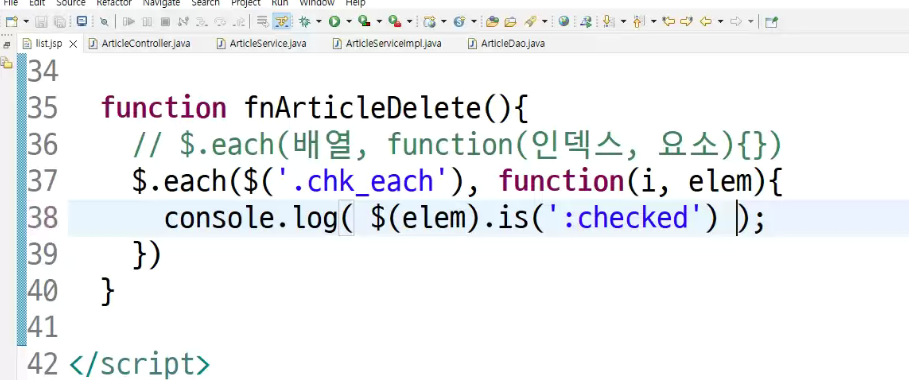Viewport: 909px width, 380px height.
Task: Click the Open Type folder icon
Action: (492, 22)
